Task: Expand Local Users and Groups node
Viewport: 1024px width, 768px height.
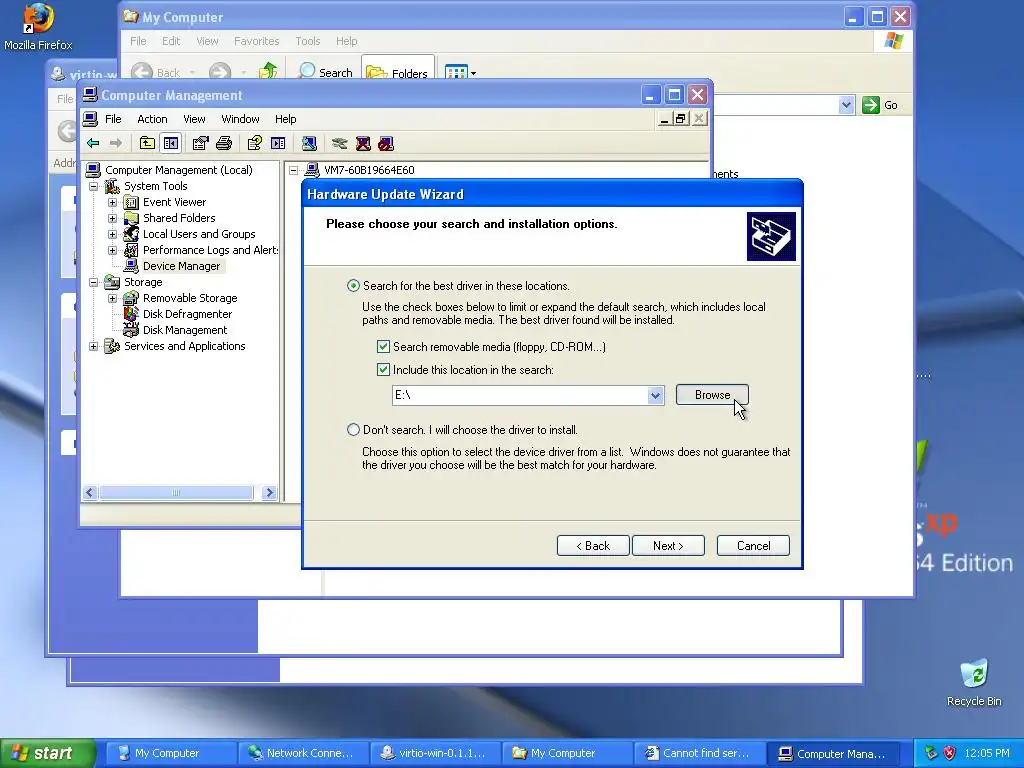Action: tap(112, 234)
